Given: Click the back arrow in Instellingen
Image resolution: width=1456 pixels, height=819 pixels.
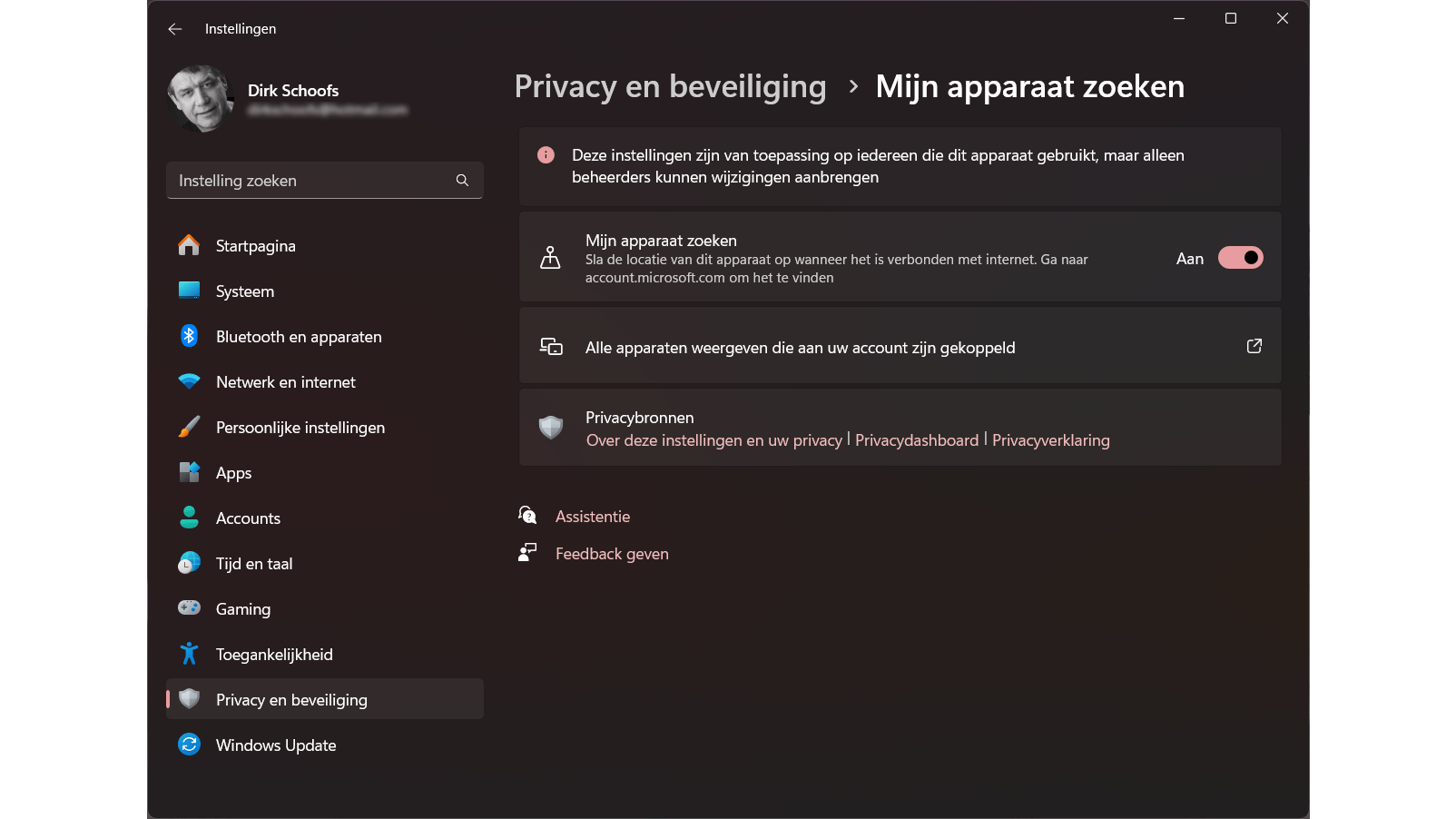Looking at the screenshot, I should point(175,29).
